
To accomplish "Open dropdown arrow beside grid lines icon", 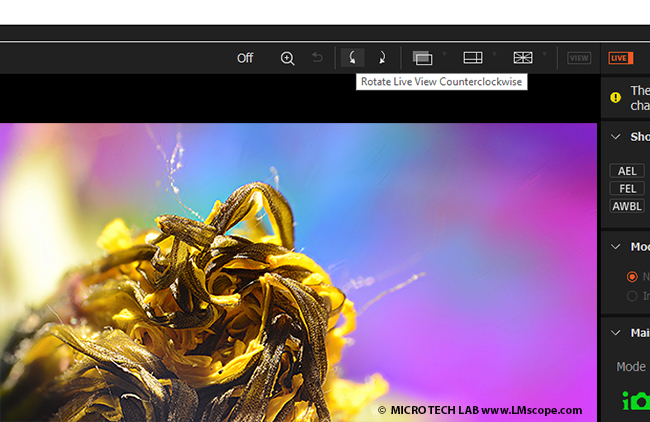I will pyautogui.click(x=544, y=55).
